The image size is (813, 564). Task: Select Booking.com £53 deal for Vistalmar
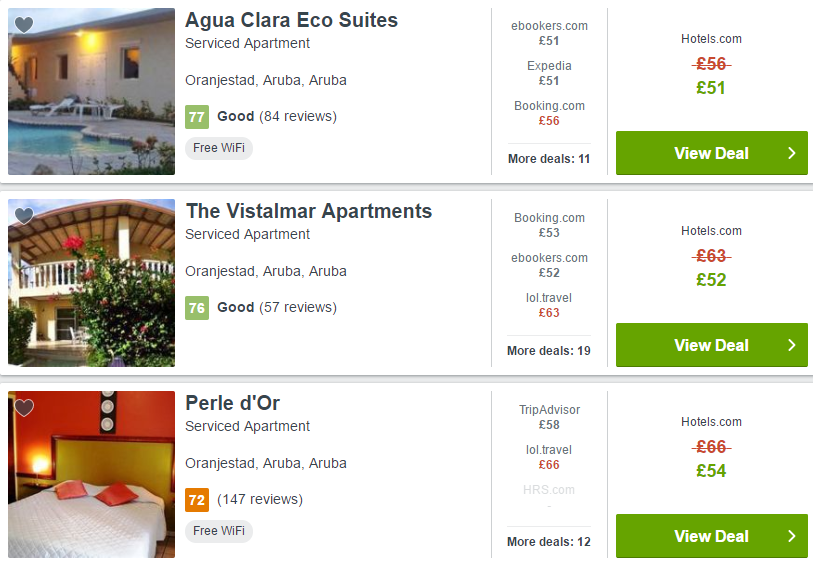click(x=549, y=225)
